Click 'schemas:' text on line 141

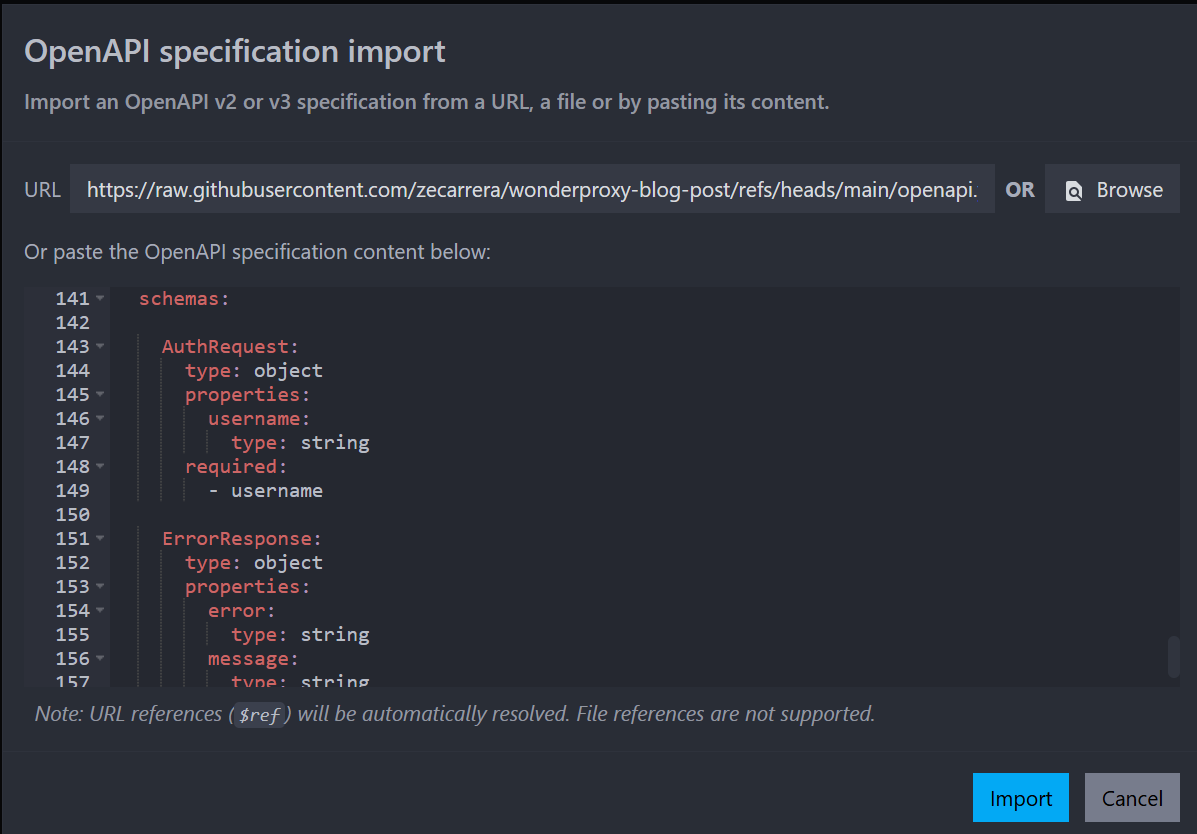pyautogui.click(x=184, y=299)
